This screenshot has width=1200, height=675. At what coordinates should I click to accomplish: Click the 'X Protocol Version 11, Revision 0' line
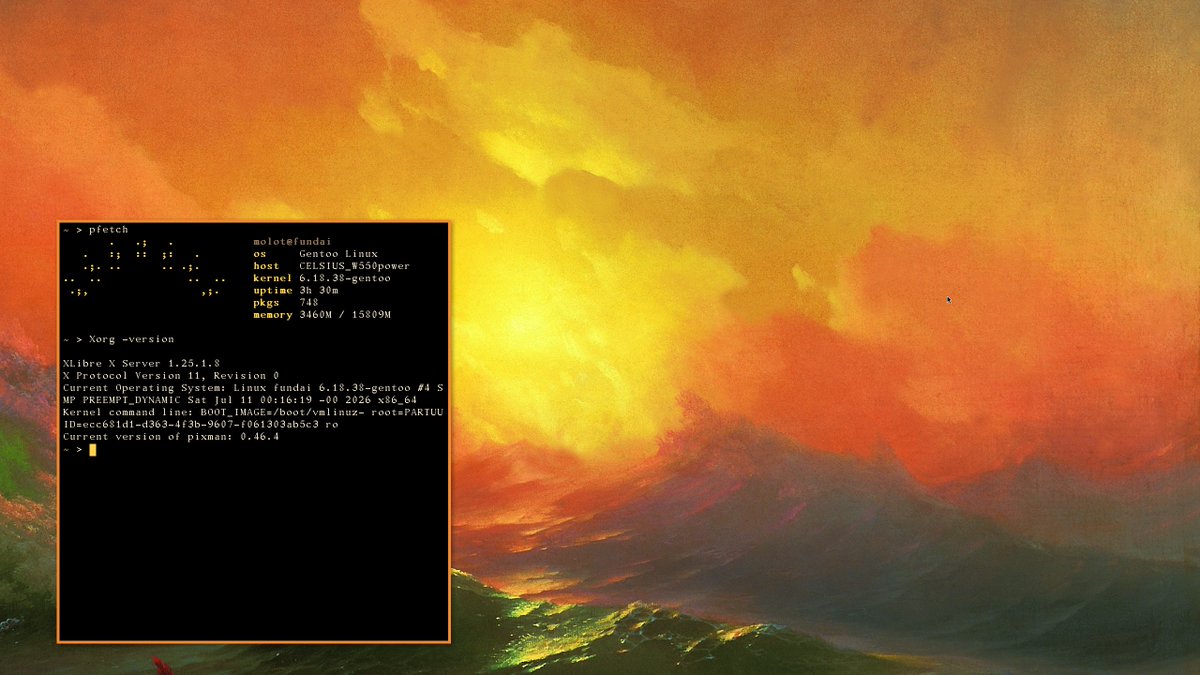[x=170, y=375]
